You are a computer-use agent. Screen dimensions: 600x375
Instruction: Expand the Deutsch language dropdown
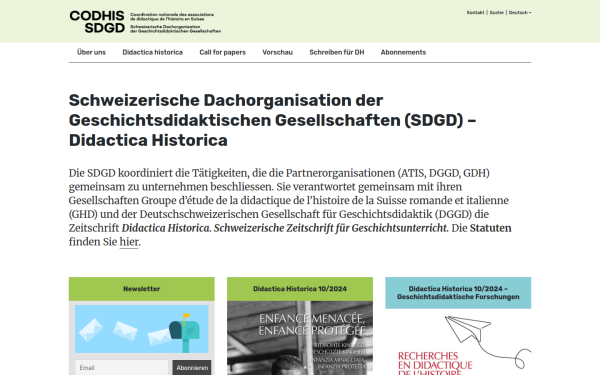click(520, 13)
